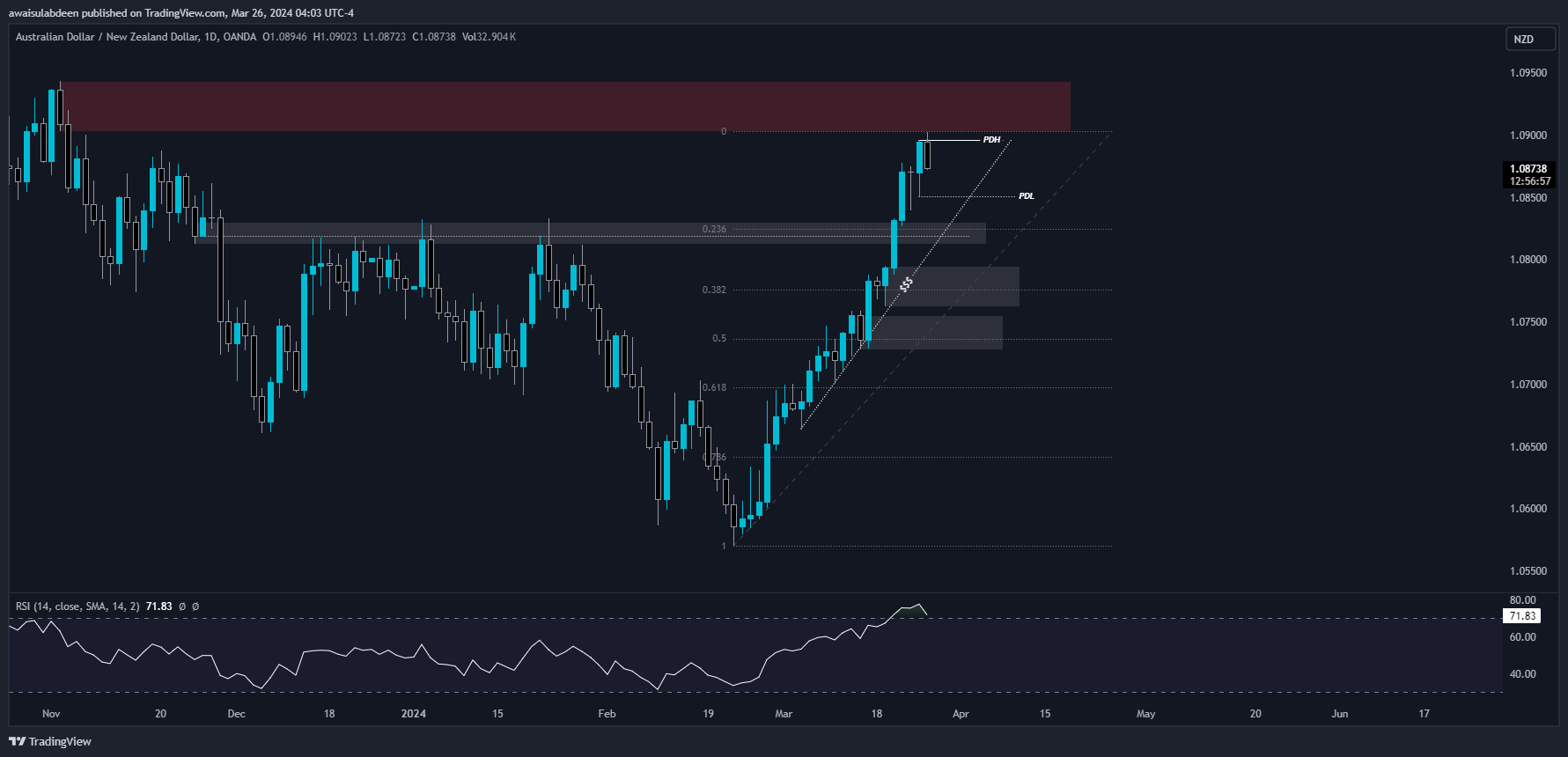This screenshot has width=1568, height=757.
Task: Select the PDL label on the chart
Action: pyautogui.click(x=1027, y=196)
